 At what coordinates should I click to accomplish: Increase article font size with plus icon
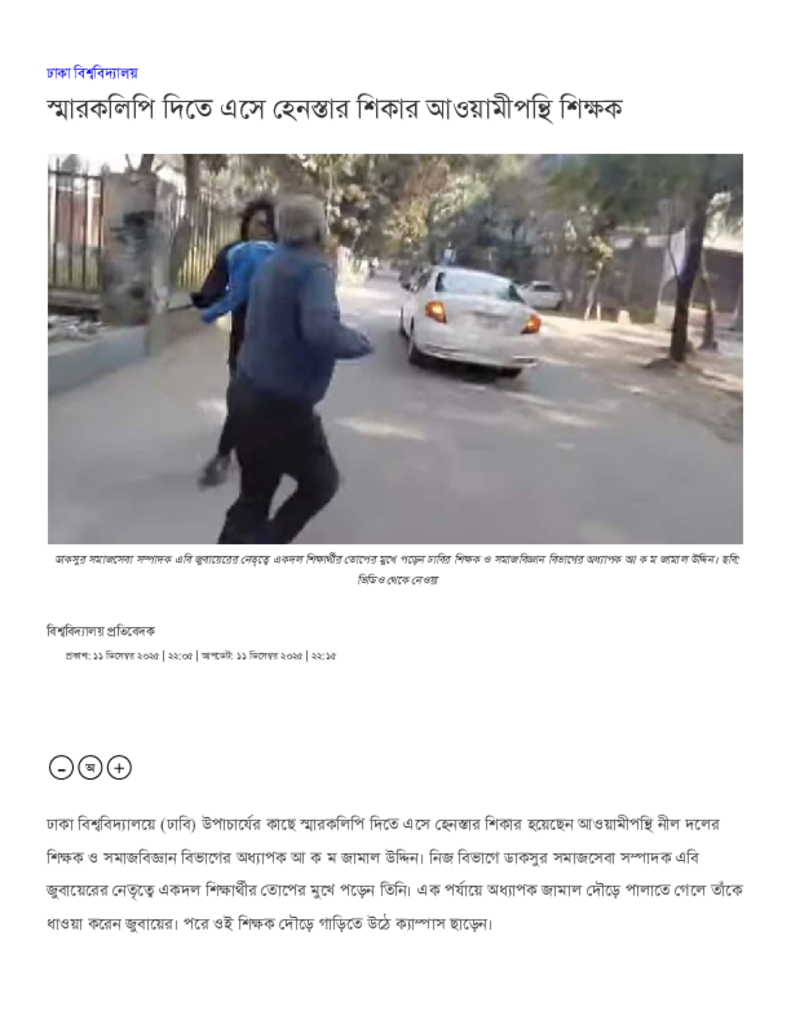tap(119, 768)
